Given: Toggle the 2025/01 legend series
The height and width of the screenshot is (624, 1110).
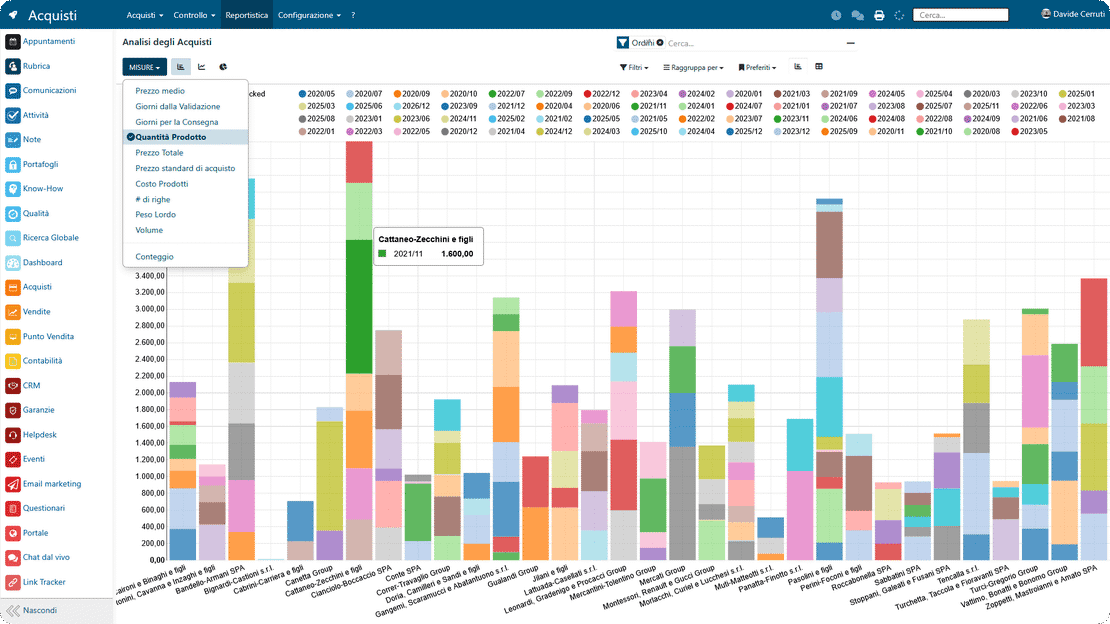Looking at the screenshot, I should (x=1077, y=93).
